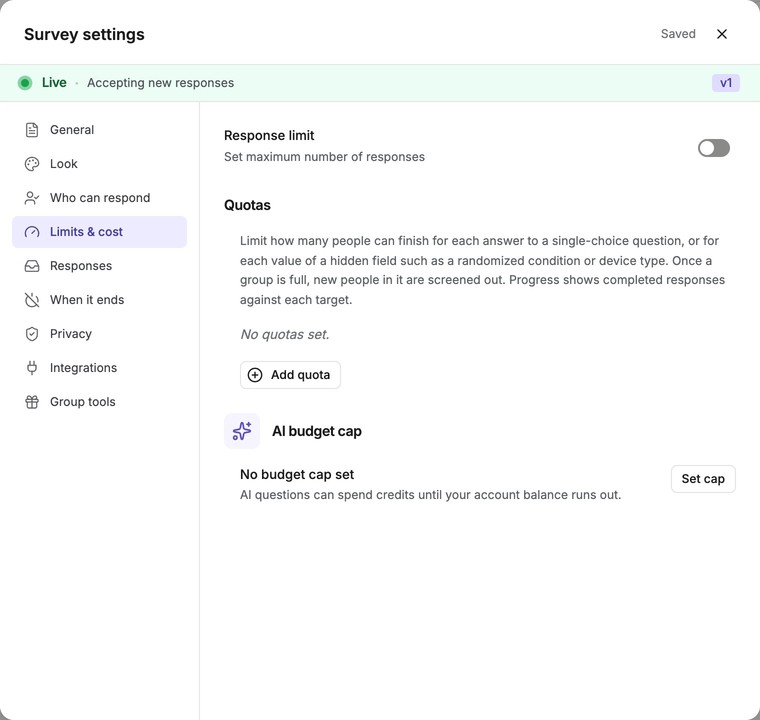Viewport: 760px width, 720px height.
Task: Click the Set cap button
Action: tap(703, 479)
